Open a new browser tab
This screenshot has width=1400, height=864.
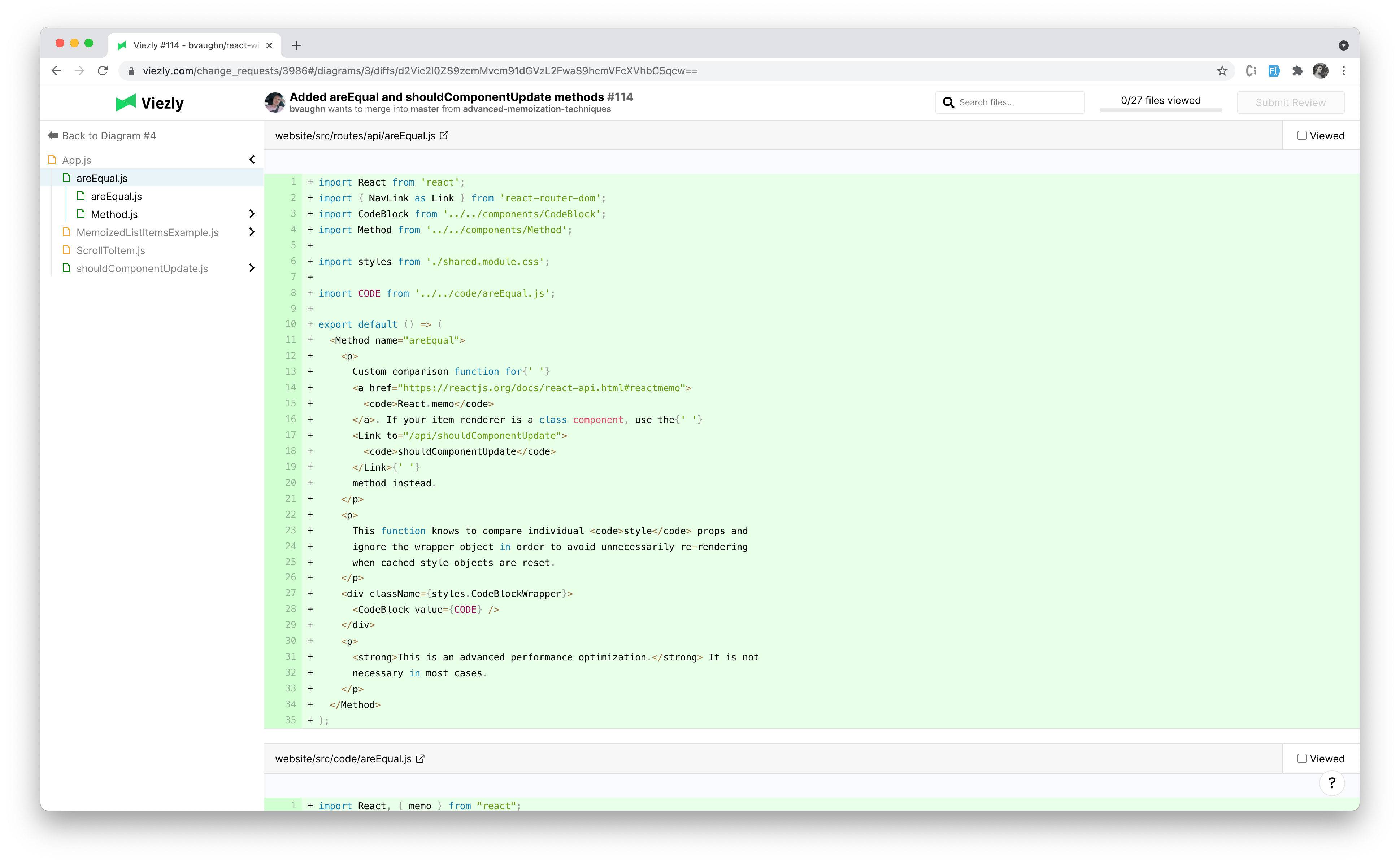pyautogui.click(x=297, y=45)
